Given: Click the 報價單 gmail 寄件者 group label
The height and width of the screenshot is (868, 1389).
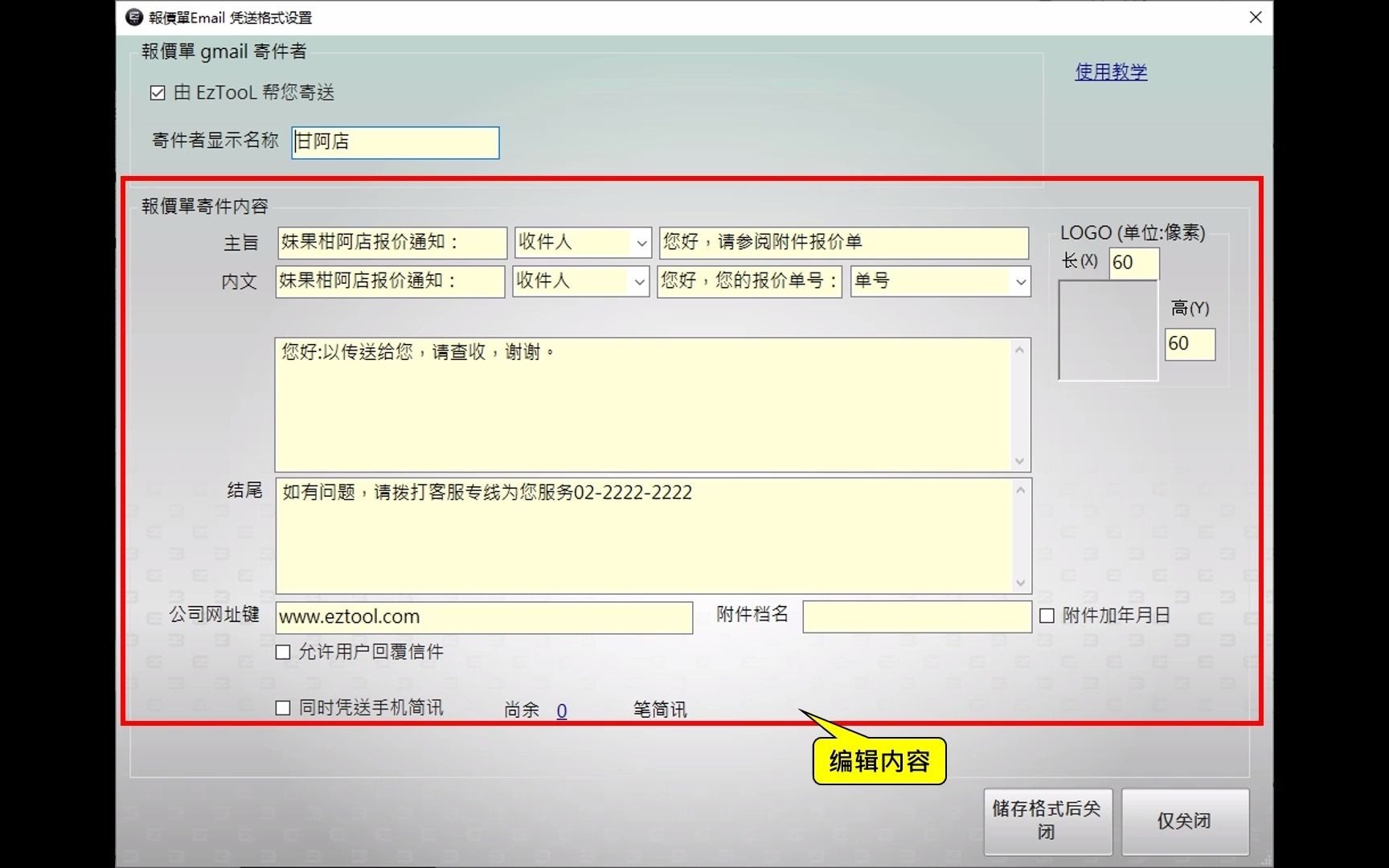Looking at the screenshot, I should [224, 51].
